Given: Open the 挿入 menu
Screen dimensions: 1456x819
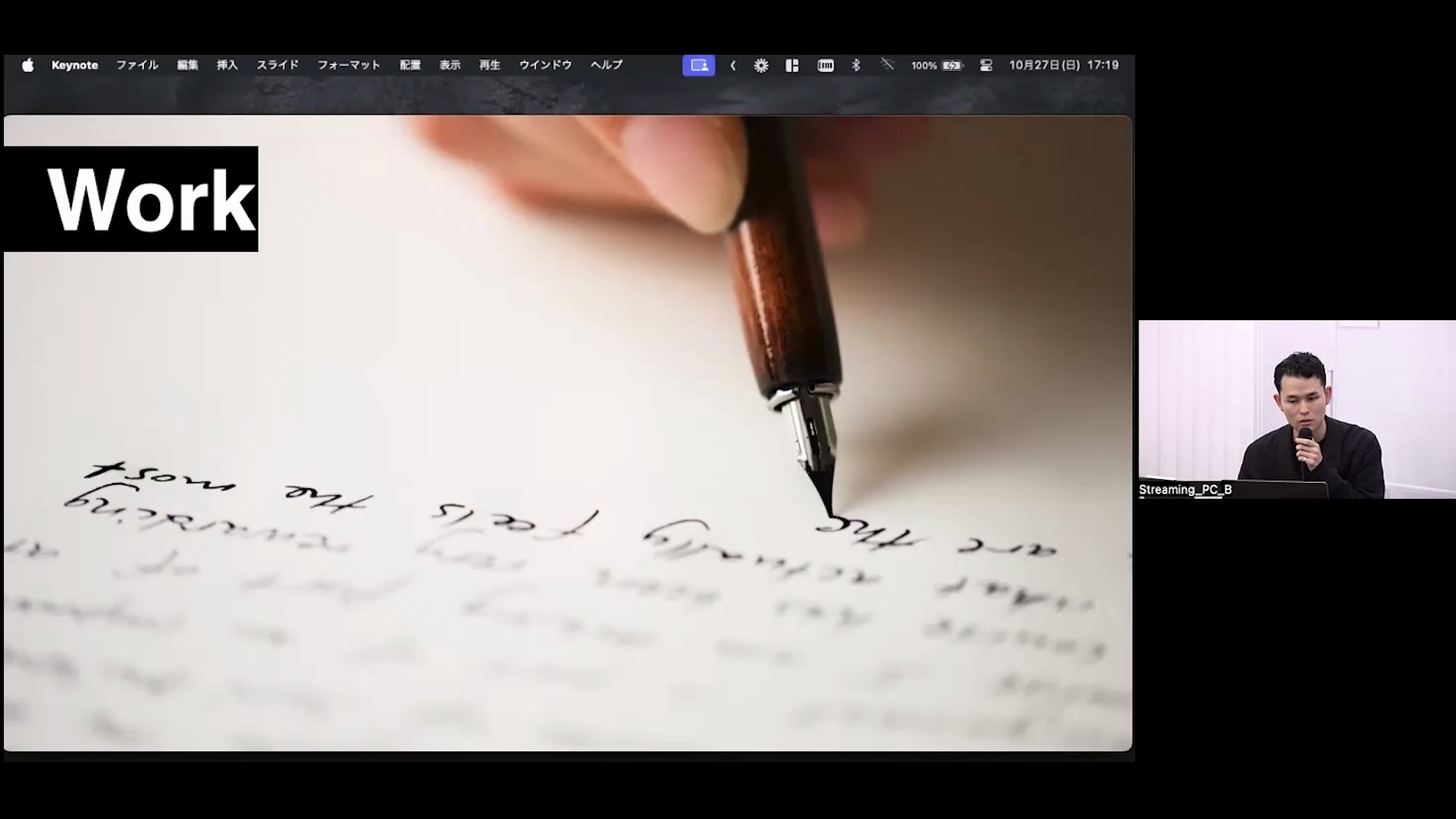Looking at the screenshot, I should coord(227,65).
